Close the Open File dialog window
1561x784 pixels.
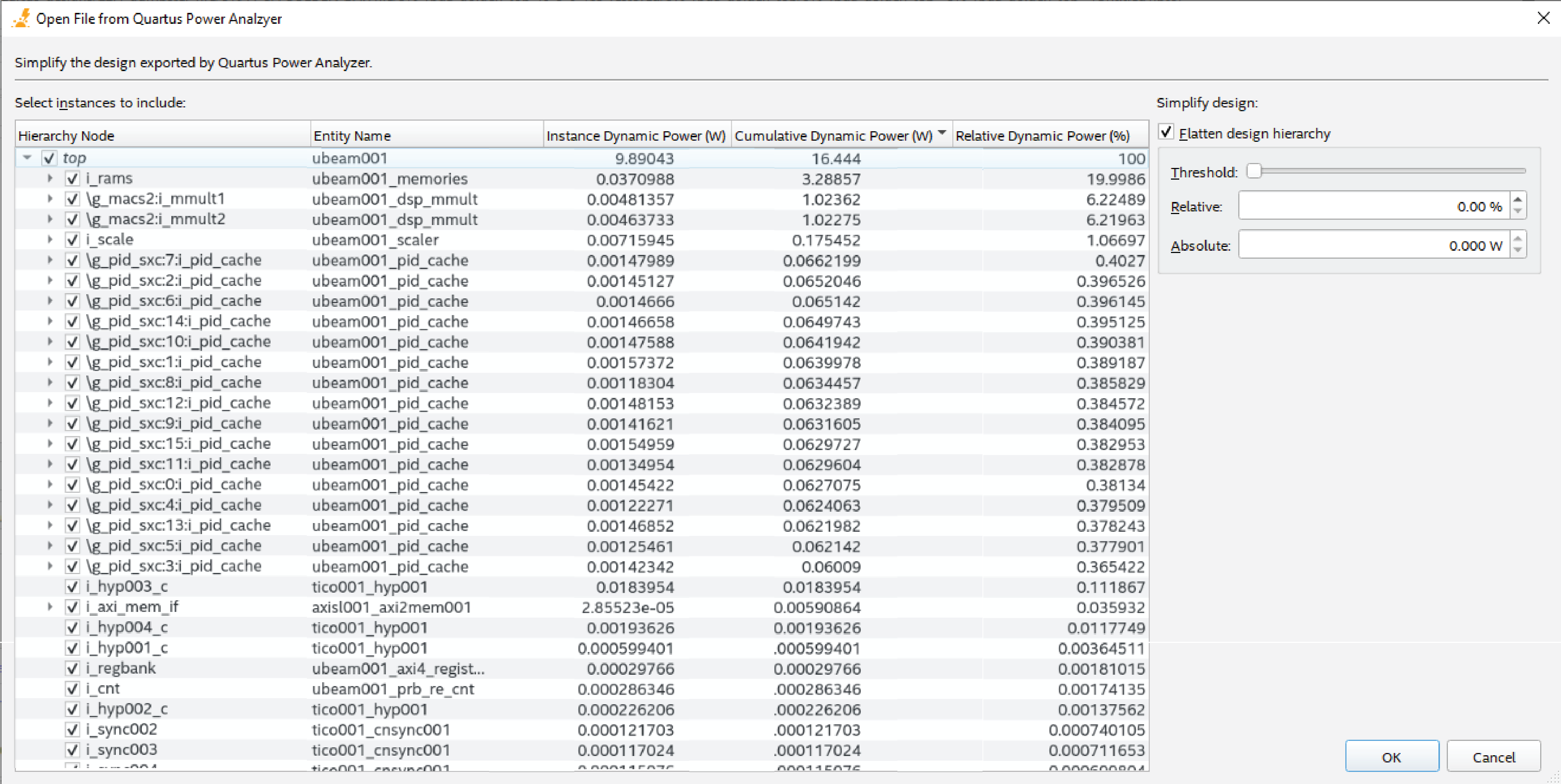1543,18
